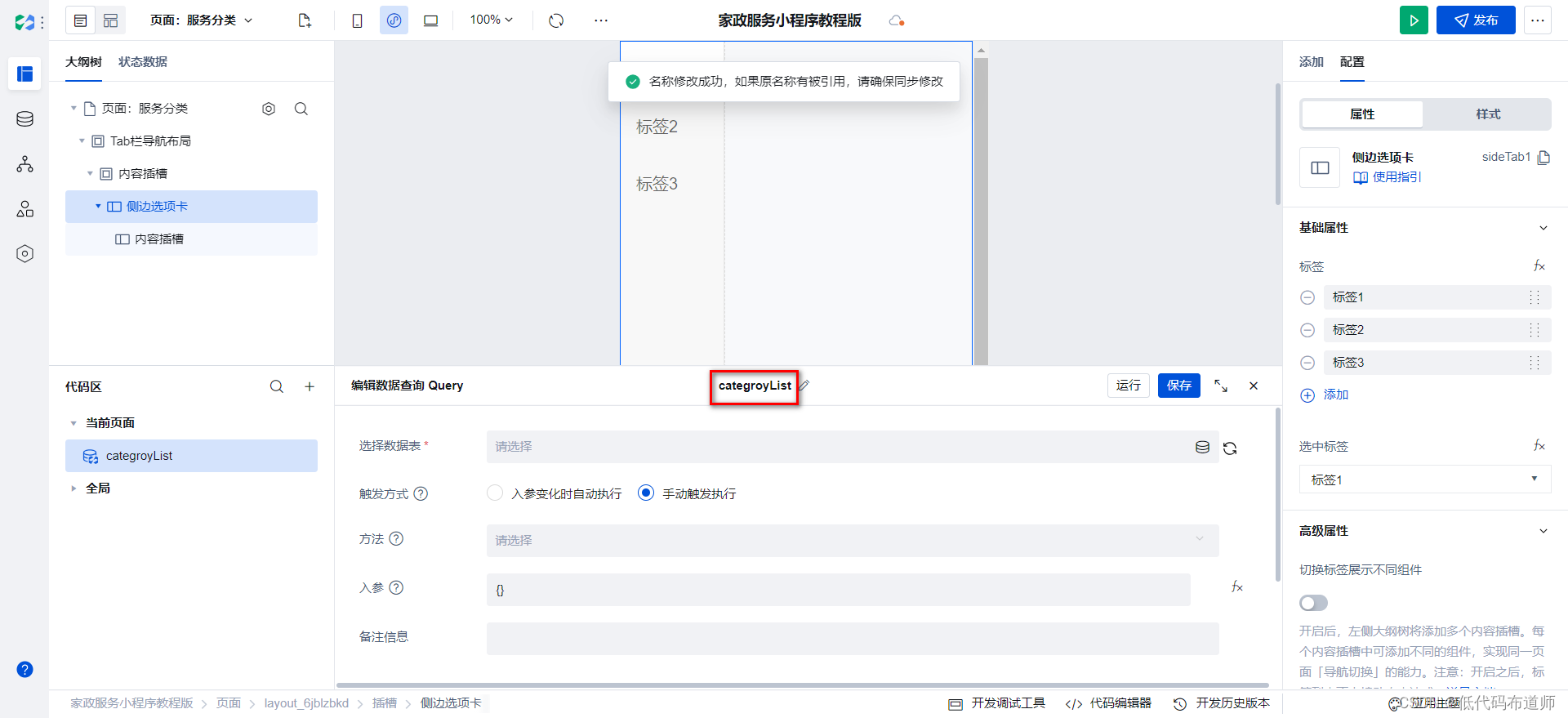Open the 方法 select dropdown
Screen dimensions: 1568x718
pyautogui.click(x=853, y=541)
